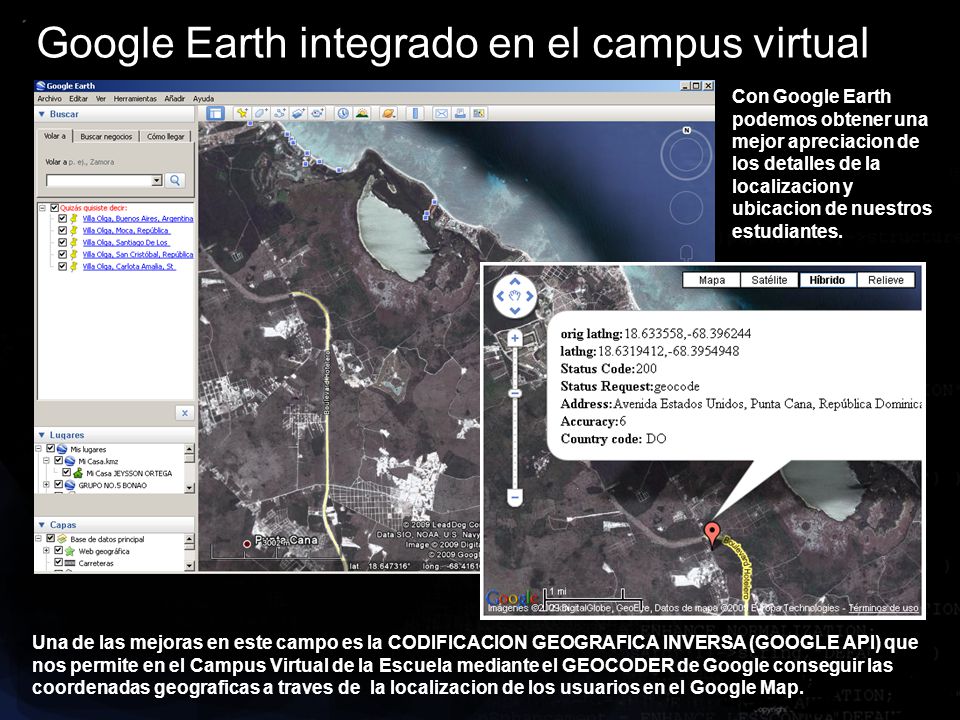This screenshot has height=720, width=960.
Task: Click the print toolbar icon
Action: [x=460, y=113]
